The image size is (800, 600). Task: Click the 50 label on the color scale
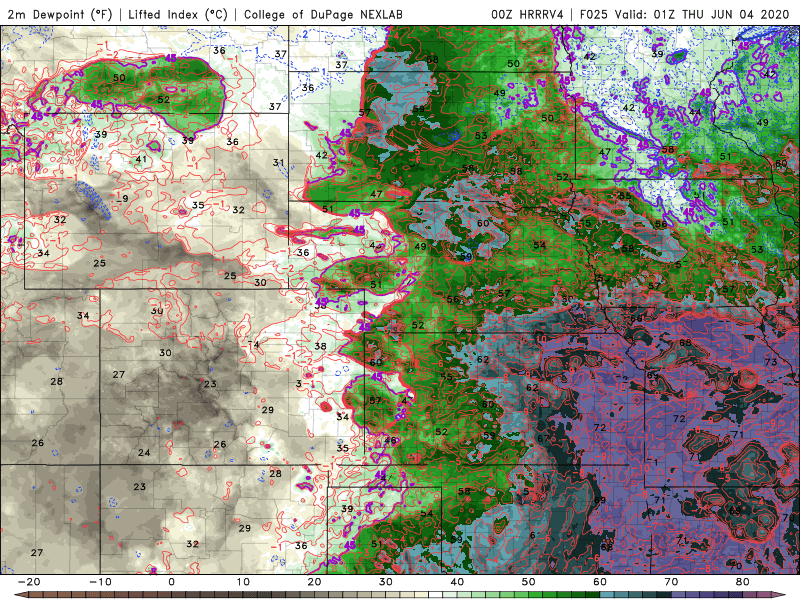[x=529, y=582]
